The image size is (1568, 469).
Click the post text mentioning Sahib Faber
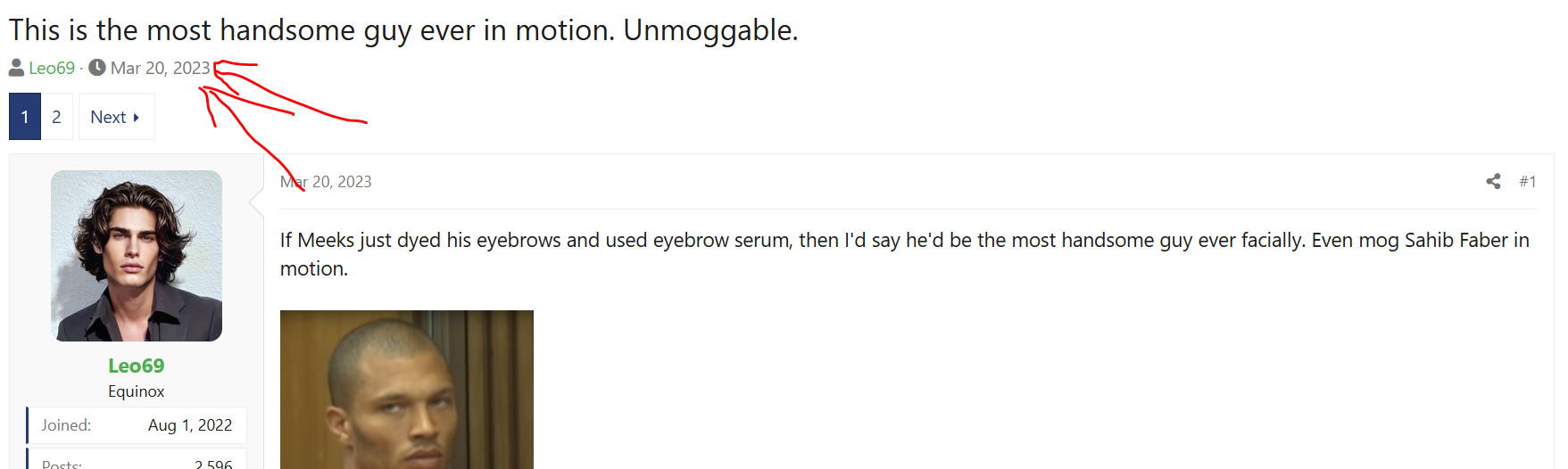905,254
